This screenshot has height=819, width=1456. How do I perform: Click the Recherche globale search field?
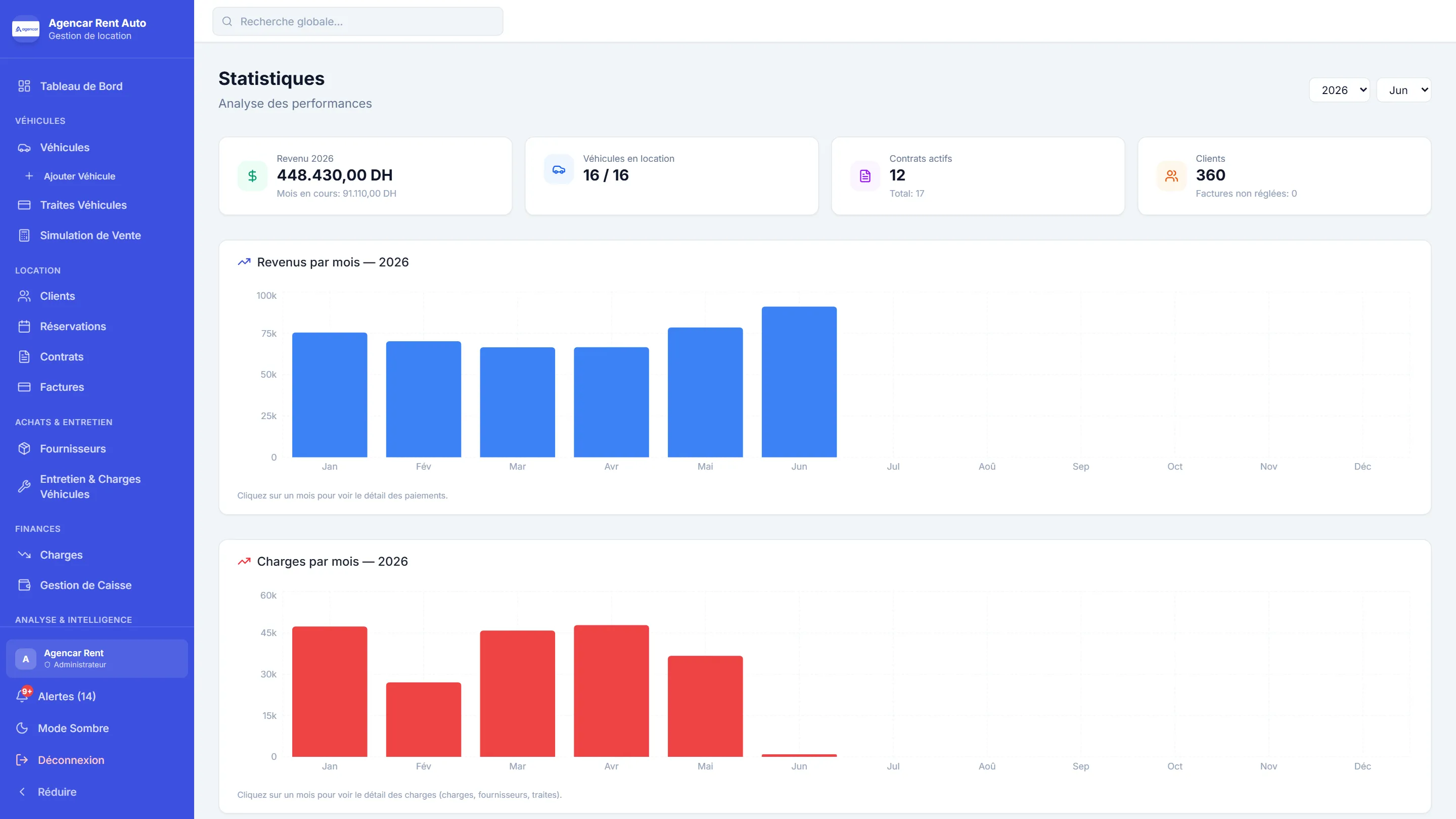358,21
